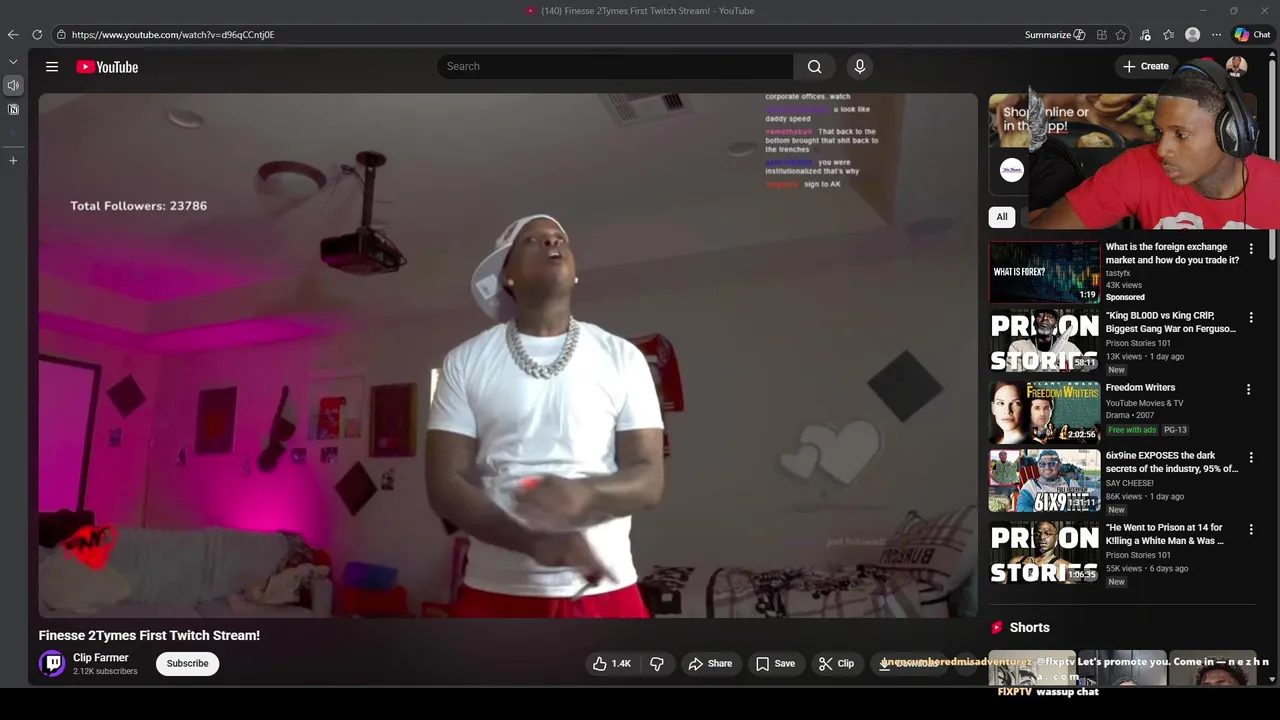Open the YouTube account avatar menu
Image resolution: width=1280 pixels, height=720 pixels.
pos(1237,67)
